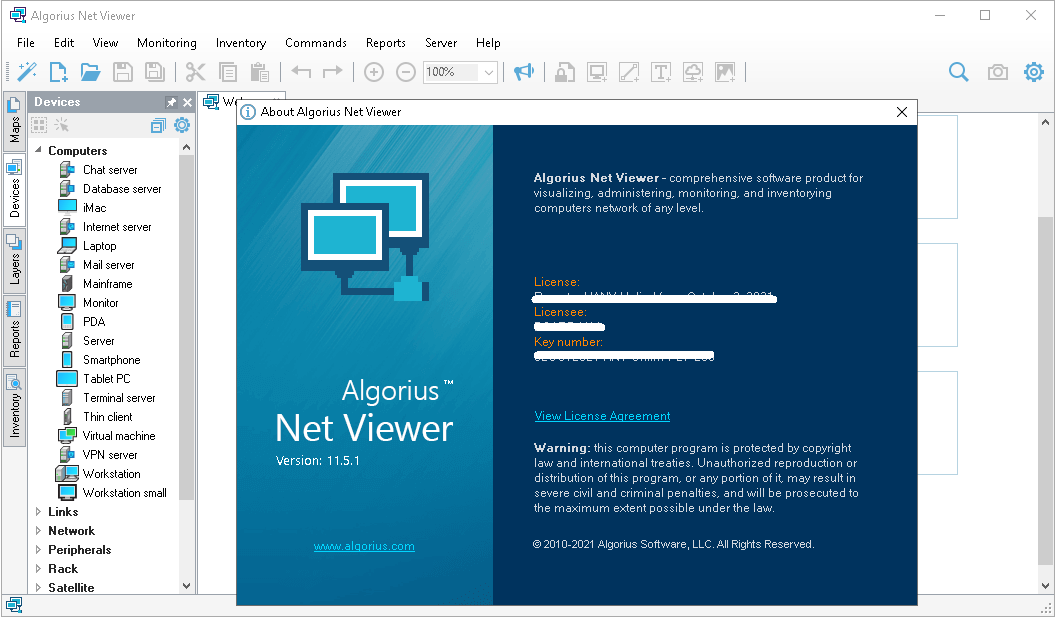
Task: Copy the selection in the toolbar
Action: [x=228, y=71]
